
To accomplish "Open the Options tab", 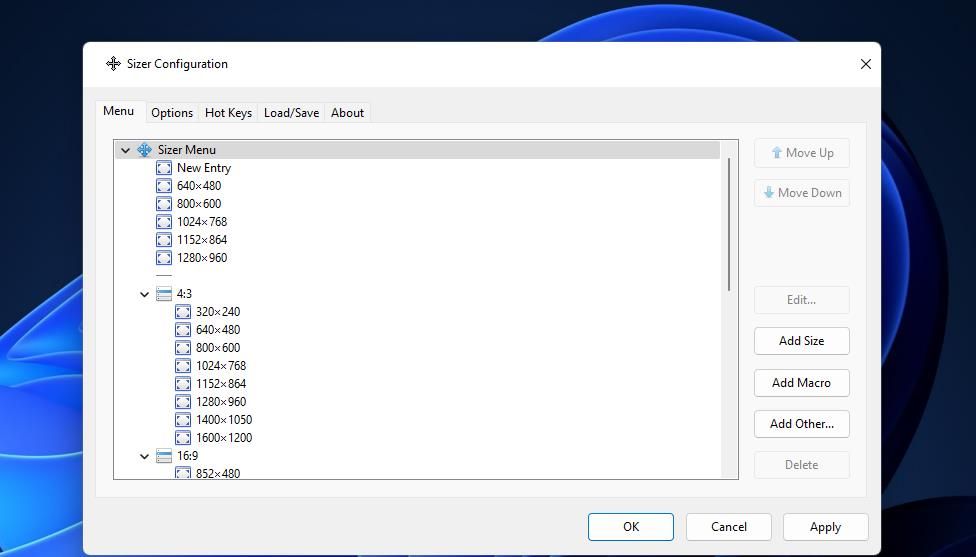I will pos(172,113).
